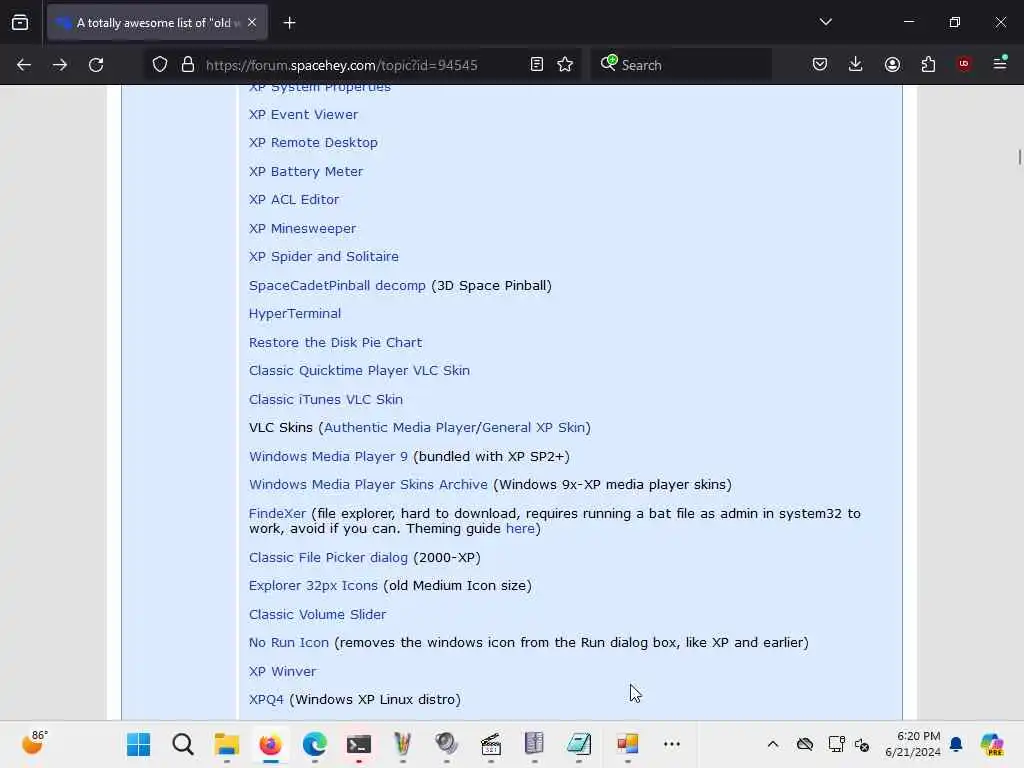Open Firefox downloads panel
This screenshot has height=768, width=1024.
tap(856, 64)
